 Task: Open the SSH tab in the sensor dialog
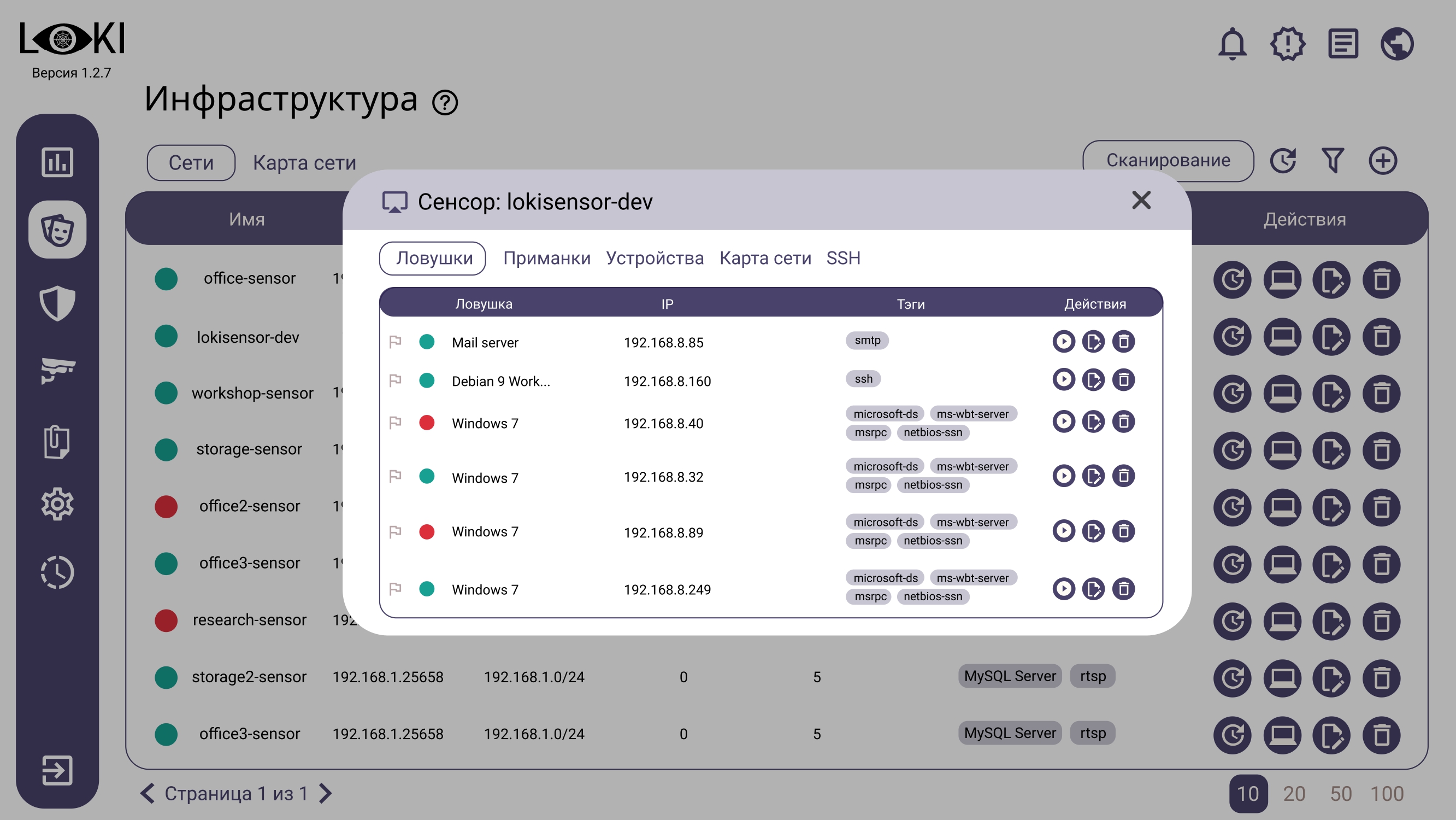click(x=843, y=259)
